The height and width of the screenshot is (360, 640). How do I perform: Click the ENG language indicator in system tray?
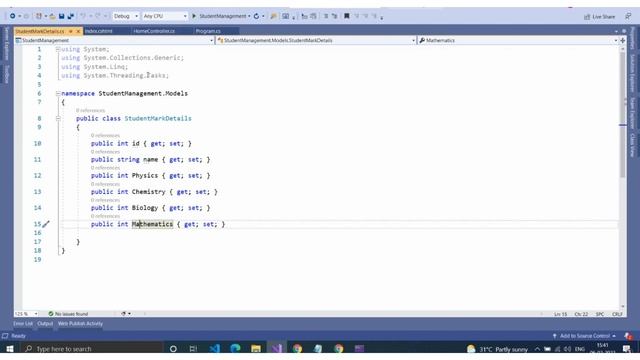[580, 349]
